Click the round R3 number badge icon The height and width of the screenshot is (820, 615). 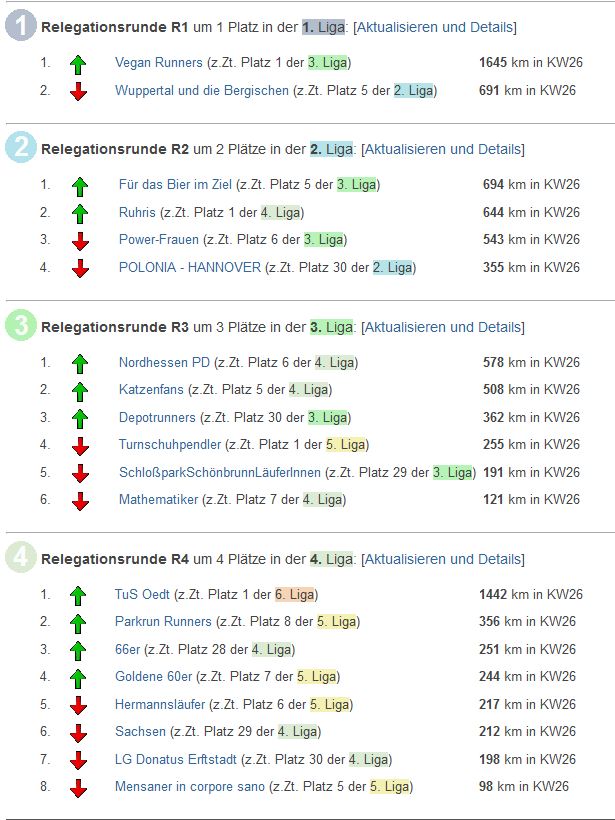point(21,327)
